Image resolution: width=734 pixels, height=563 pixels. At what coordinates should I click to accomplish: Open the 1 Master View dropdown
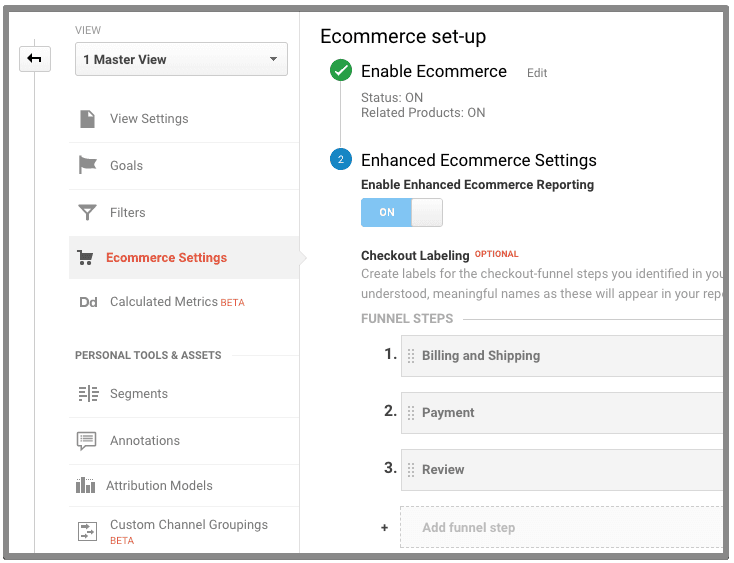[x=181, y=59]
